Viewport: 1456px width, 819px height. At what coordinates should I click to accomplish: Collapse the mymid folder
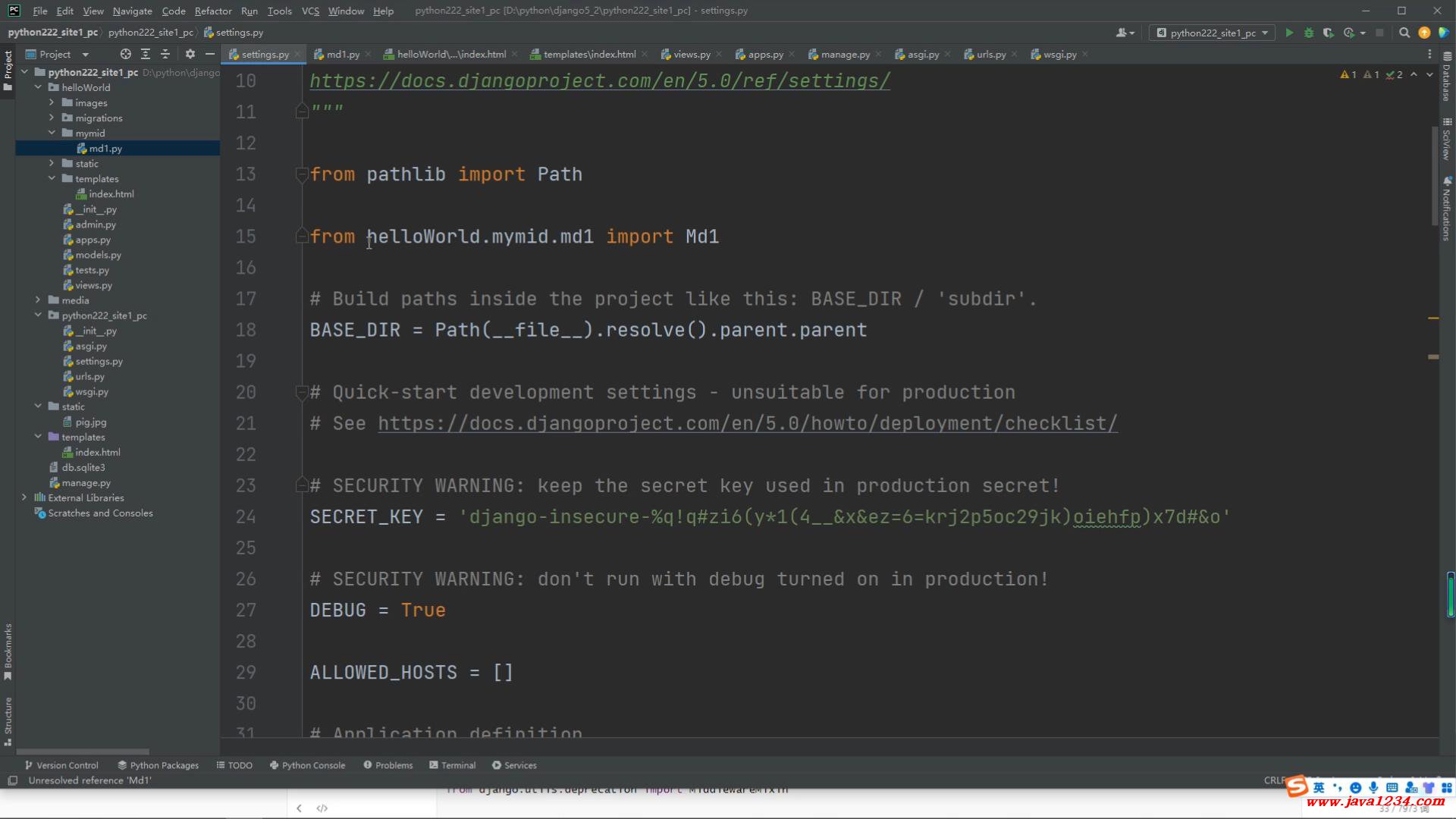(52, 133)
